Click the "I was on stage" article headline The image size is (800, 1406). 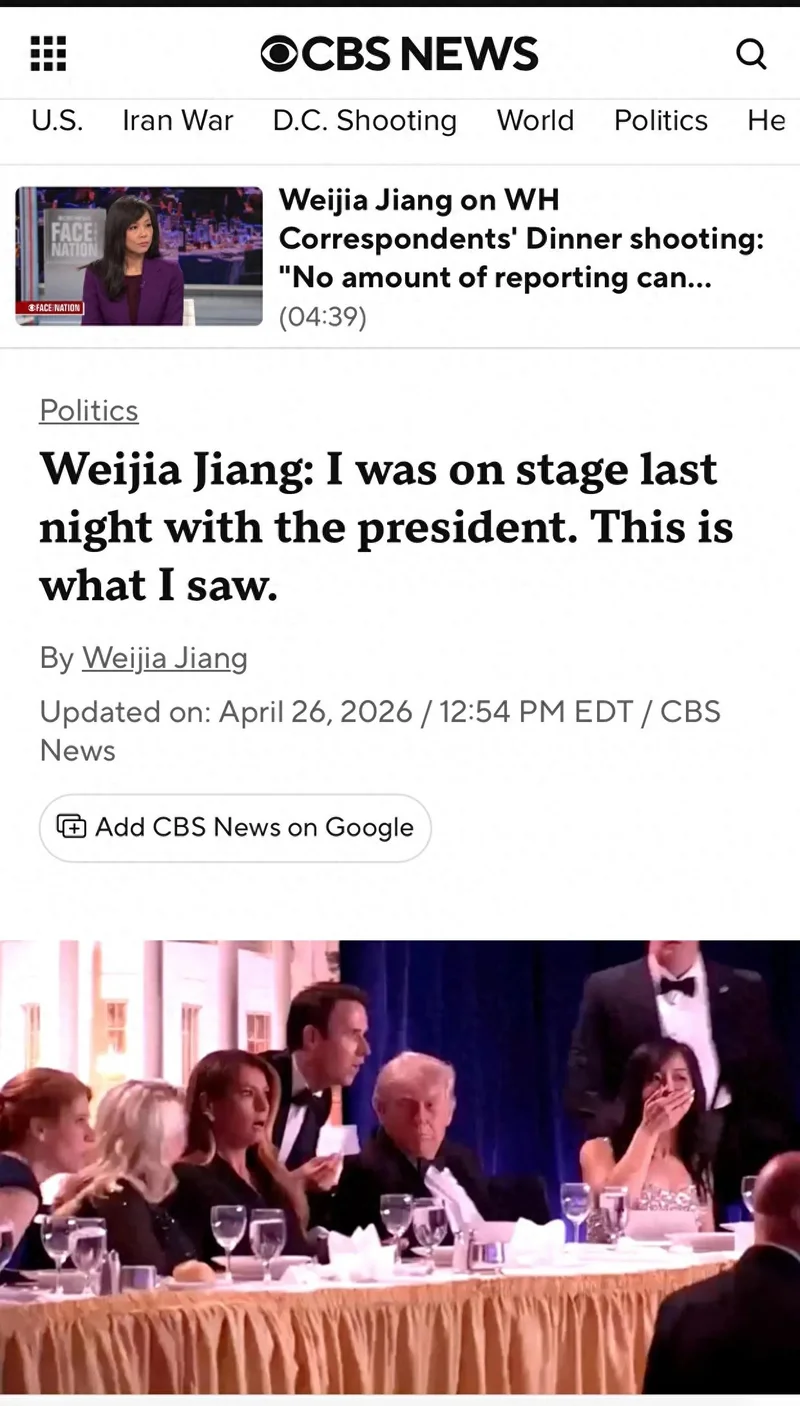386,527
